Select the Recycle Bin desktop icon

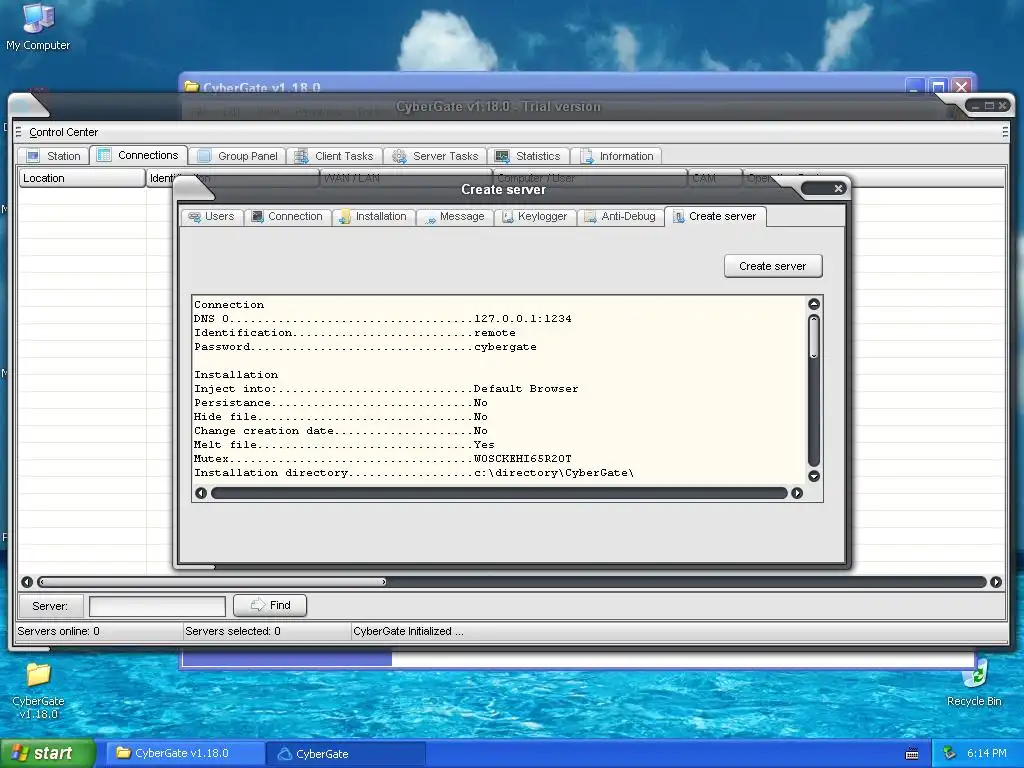974,683
